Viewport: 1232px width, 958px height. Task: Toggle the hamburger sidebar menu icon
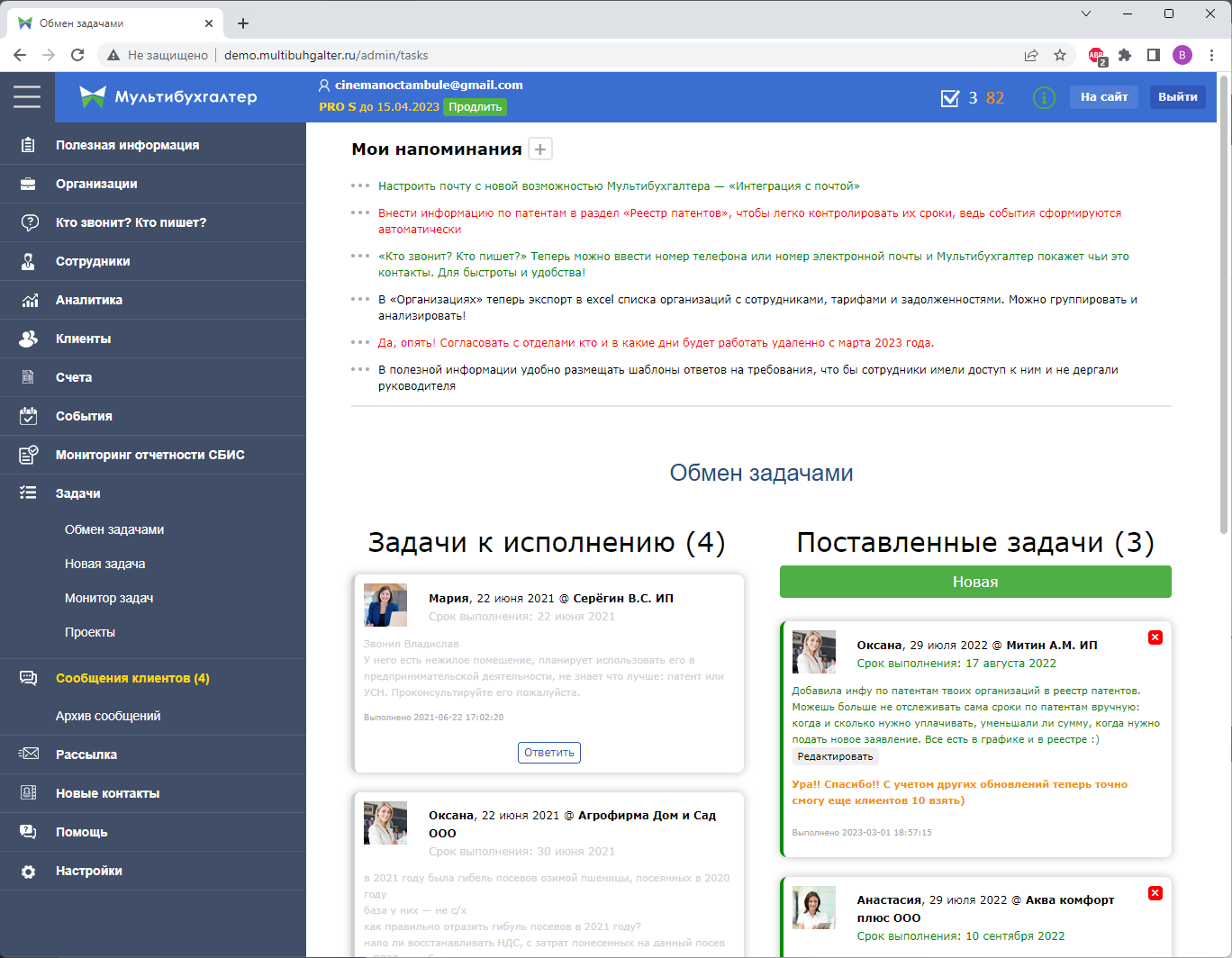(x=27, y=96)
